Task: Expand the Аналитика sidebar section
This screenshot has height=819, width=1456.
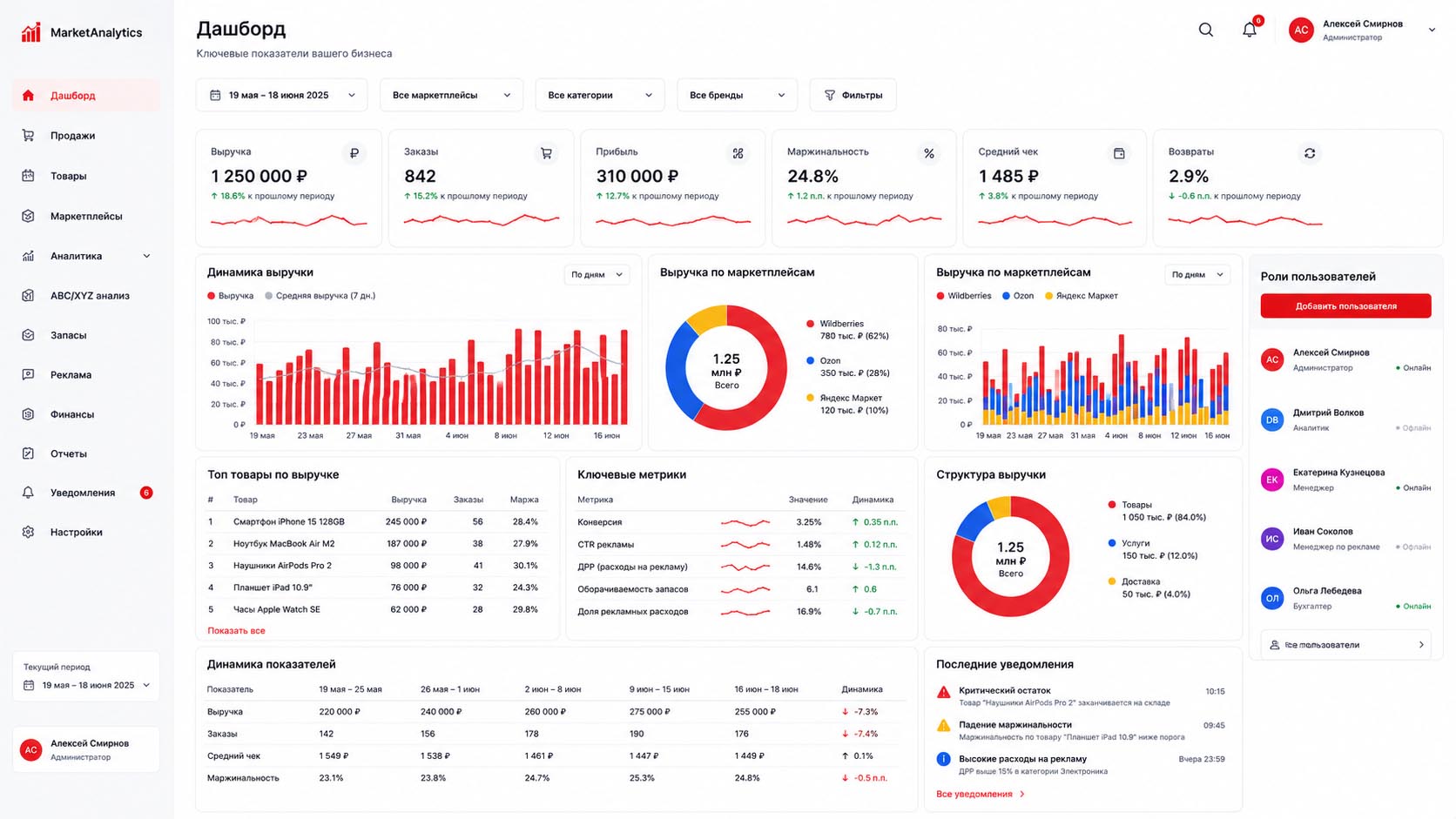Action: 85,256
